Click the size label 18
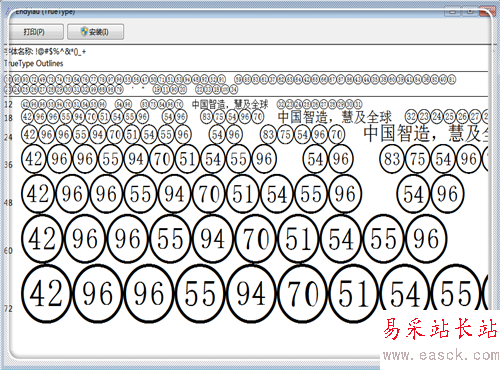Viewport: 500px width, 370px height. pyautogui.click(x=8, y=118)
